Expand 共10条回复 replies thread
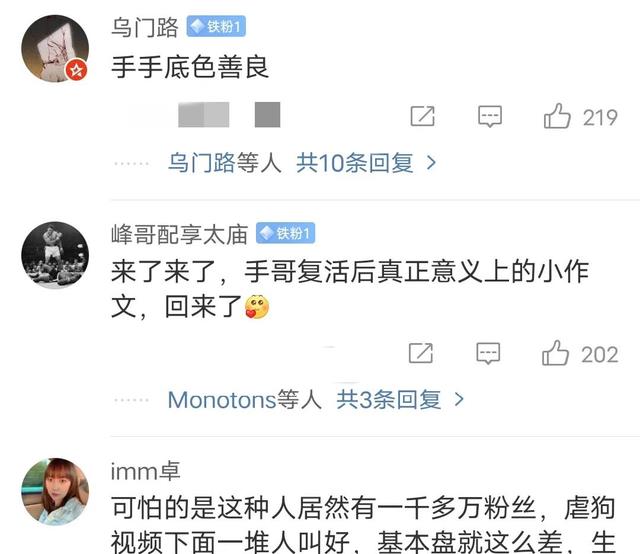Image resolution: width=640 pixels, height=554 pixels. coord(355,163)
